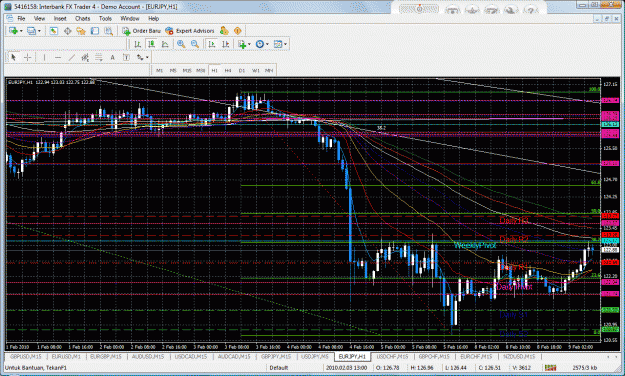Toggle the Expert Advisors button
The image size is (625, 376).
190,31
